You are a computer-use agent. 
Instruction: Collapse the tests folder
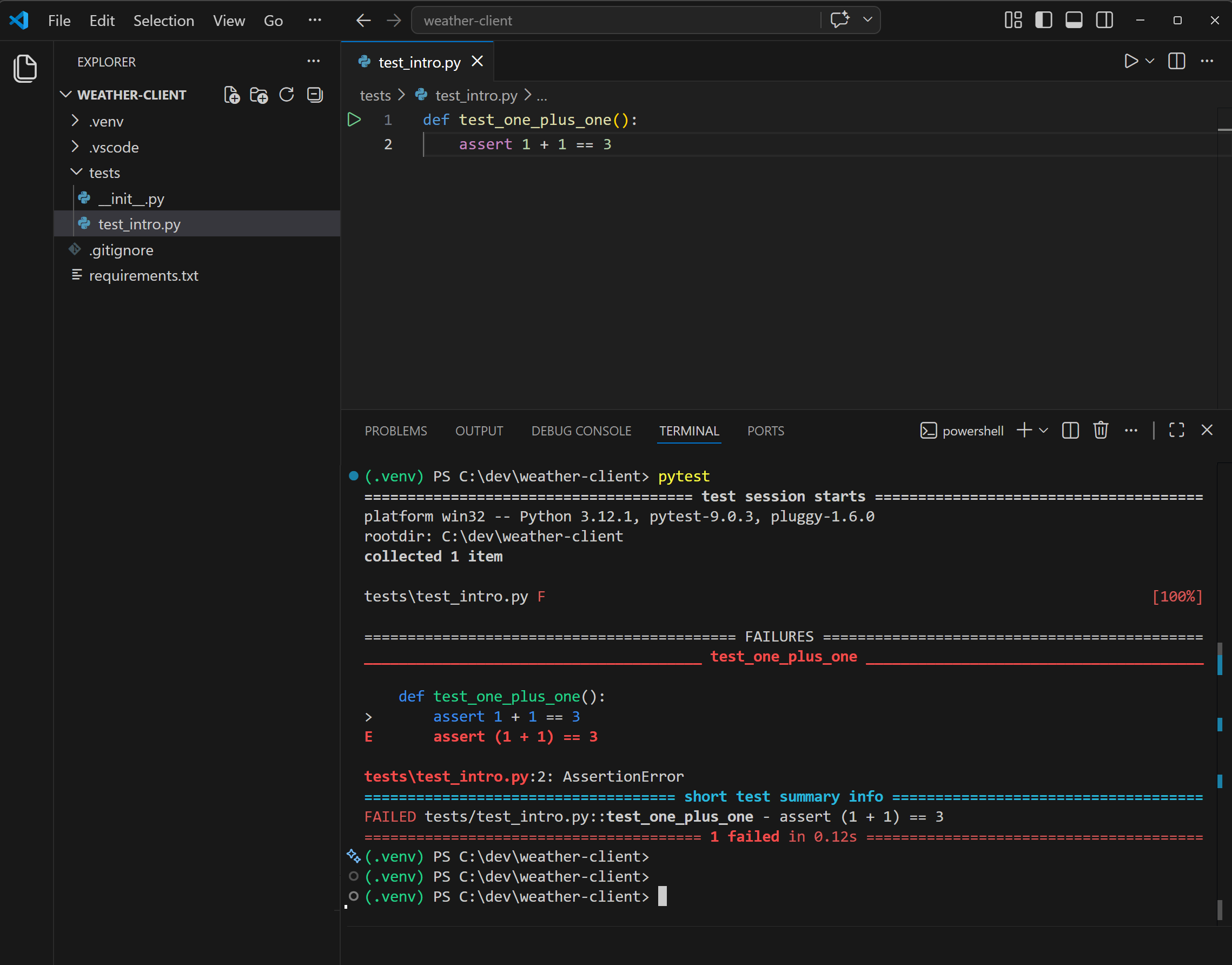196,173
